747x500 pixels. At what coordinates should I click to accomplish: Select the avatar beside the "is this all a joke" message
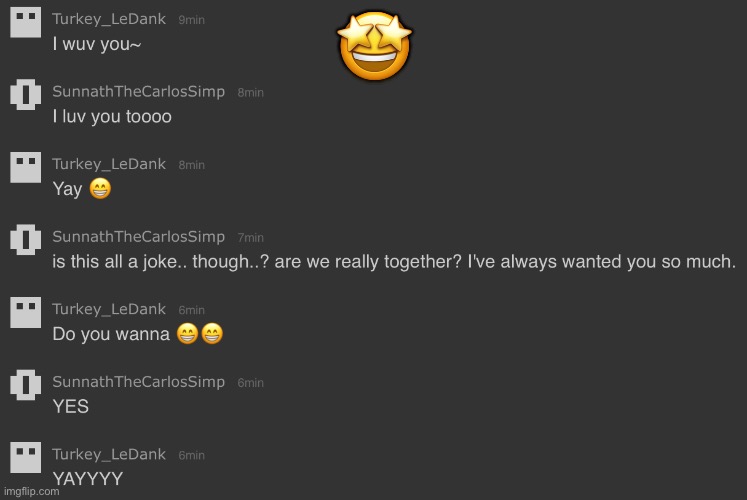coord(25,240)
